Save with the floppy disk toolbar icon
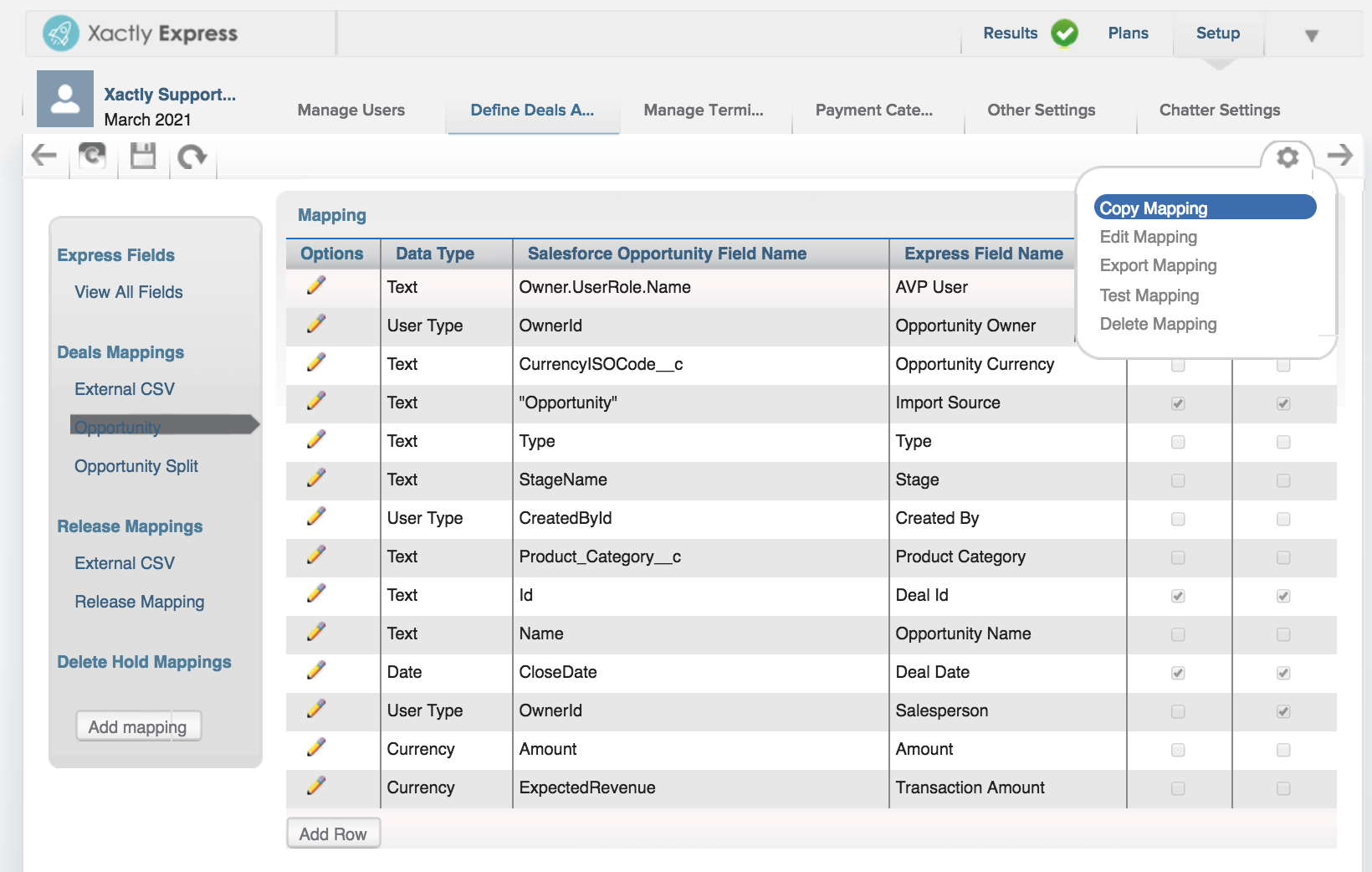The image size is (1372, 872). [x=143, y=156]
